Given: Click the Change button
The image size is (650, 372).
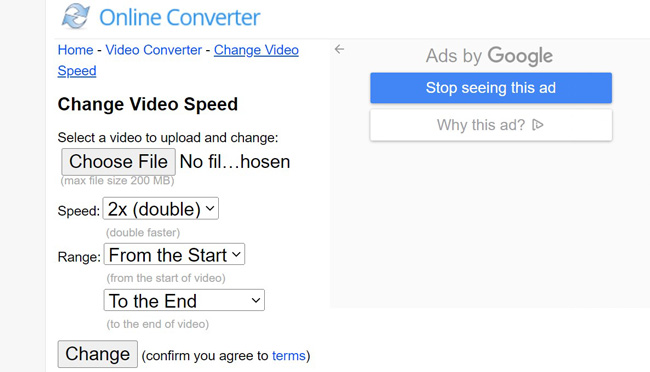Looking at the screenshot, I should (x=97, y=354).
